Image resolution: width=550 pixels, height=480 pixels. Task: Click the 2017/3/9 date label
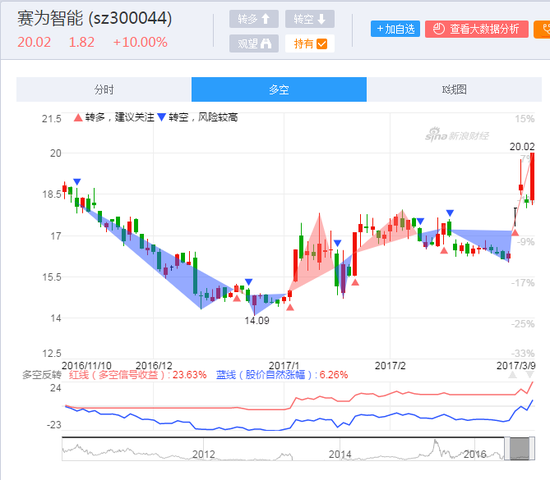pos(516,366)
